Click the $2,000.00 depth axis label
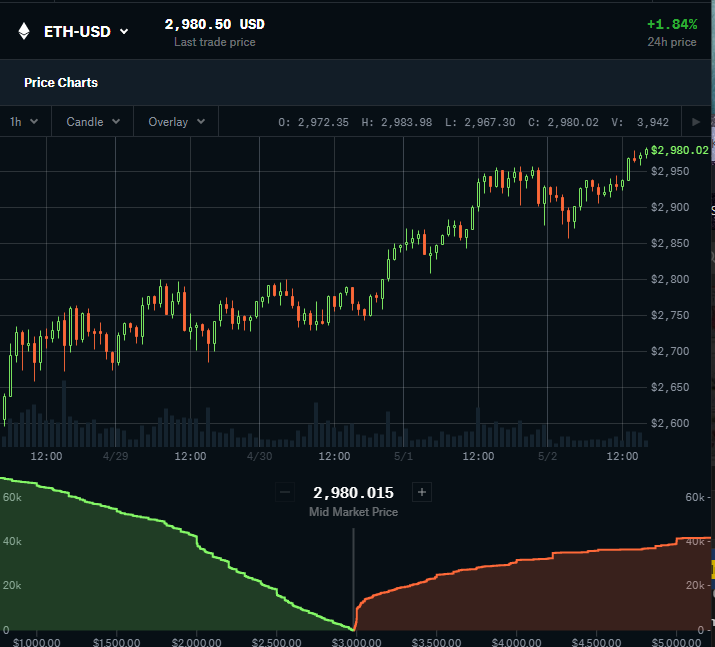 (x=197, y=642)
